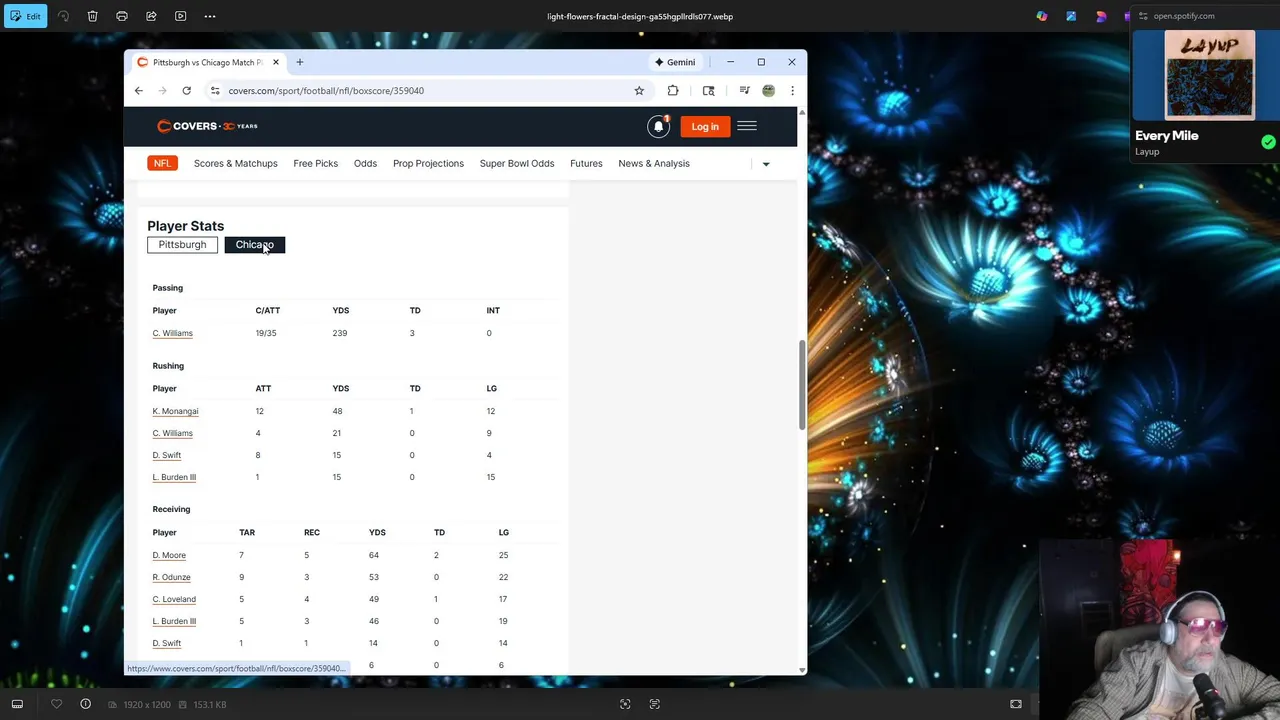Click the Clipchamp icon in Photos top bar

pos(1101,16)
